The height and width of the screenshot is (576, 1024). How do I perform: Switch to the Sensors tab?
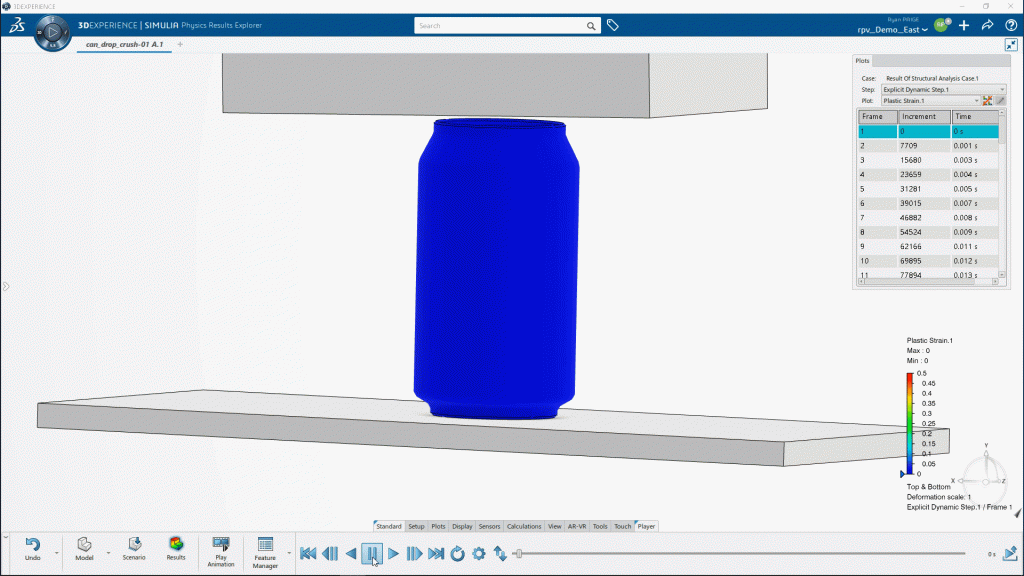coord(489,525)
